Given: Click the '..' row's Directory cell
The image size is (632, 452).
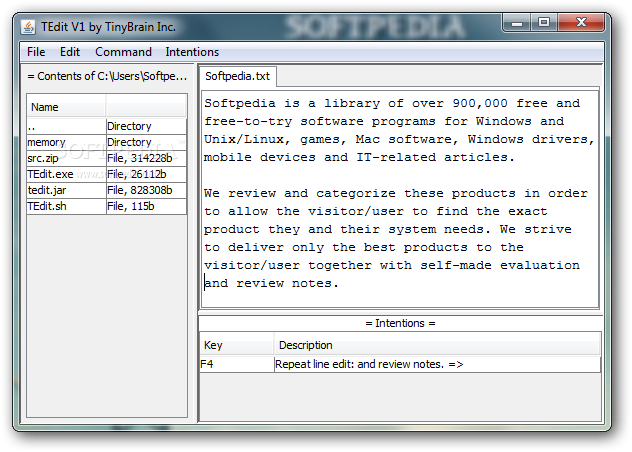Looking at the screenshot, I should coord(146,126).
